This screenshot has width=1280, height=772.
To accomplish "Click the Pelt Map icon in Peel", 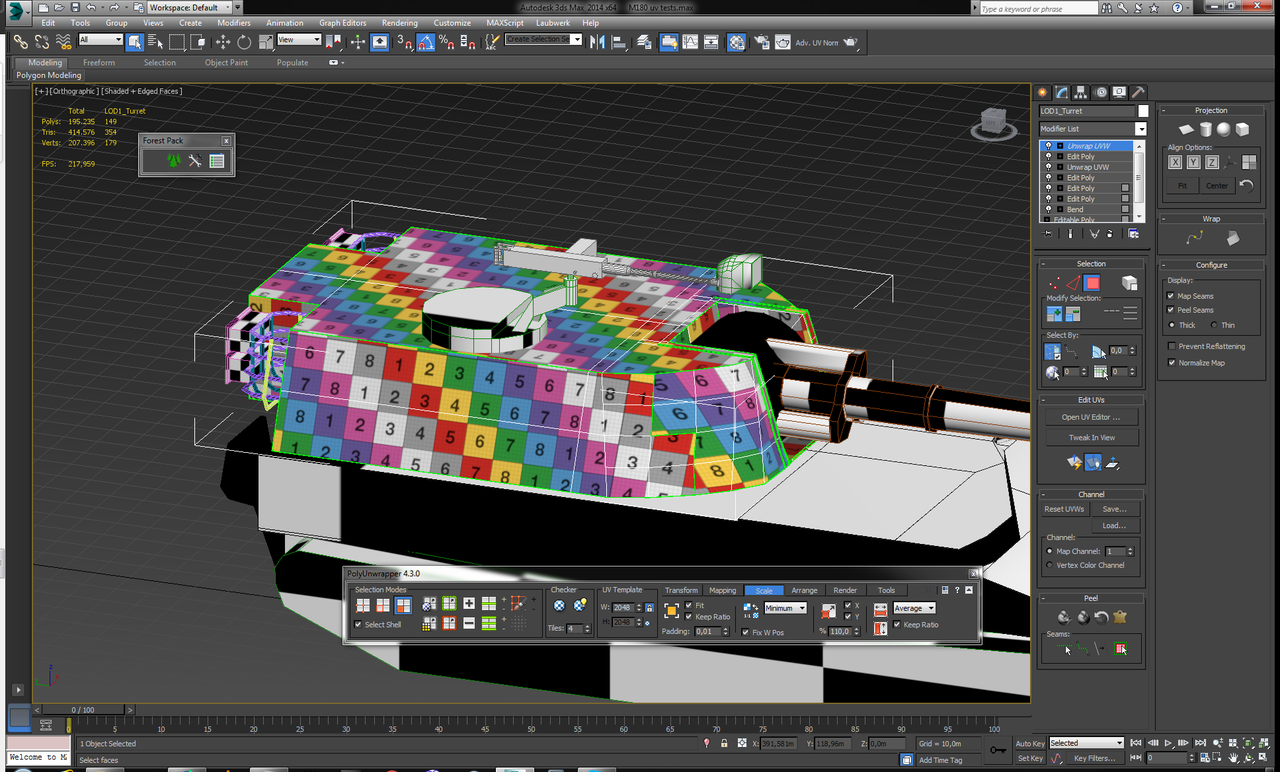I will pyautogui.click(x=1119, y=617).
